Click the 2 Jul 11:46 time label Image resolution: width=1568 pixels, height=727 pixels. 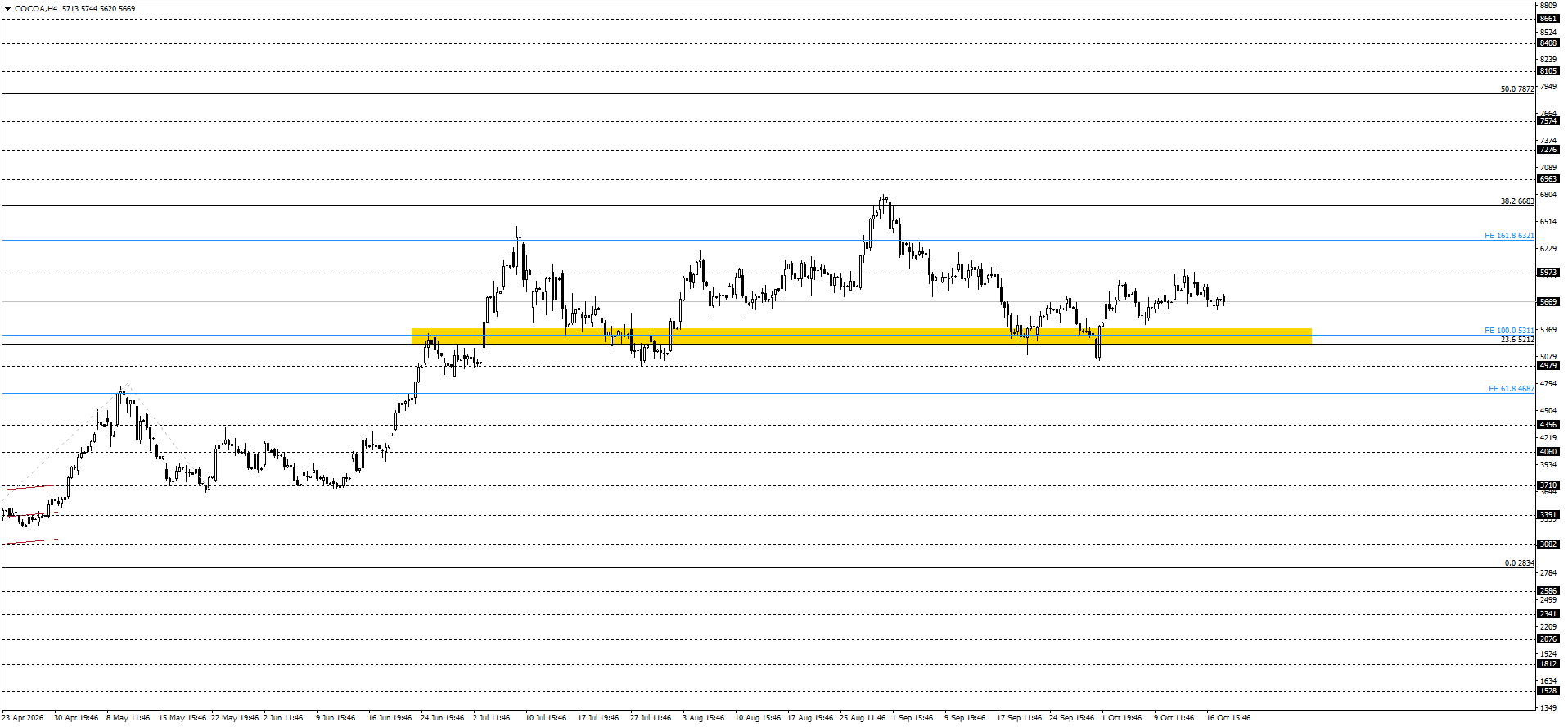(x=491, y=718)
